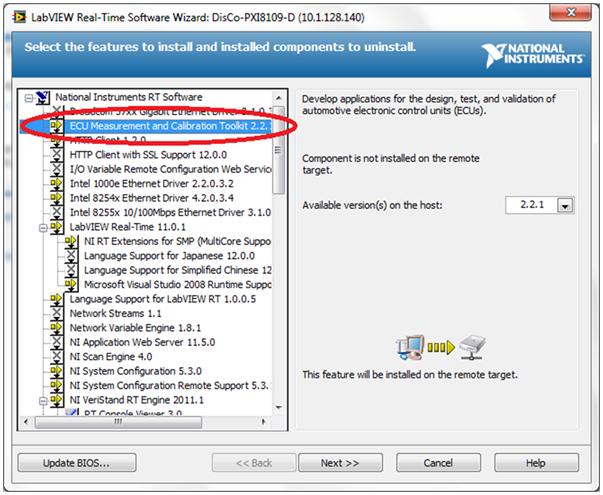Click the X icon next to NI Scan Engine 4.0
Screen dimensions: 603x495
[57, 355]
